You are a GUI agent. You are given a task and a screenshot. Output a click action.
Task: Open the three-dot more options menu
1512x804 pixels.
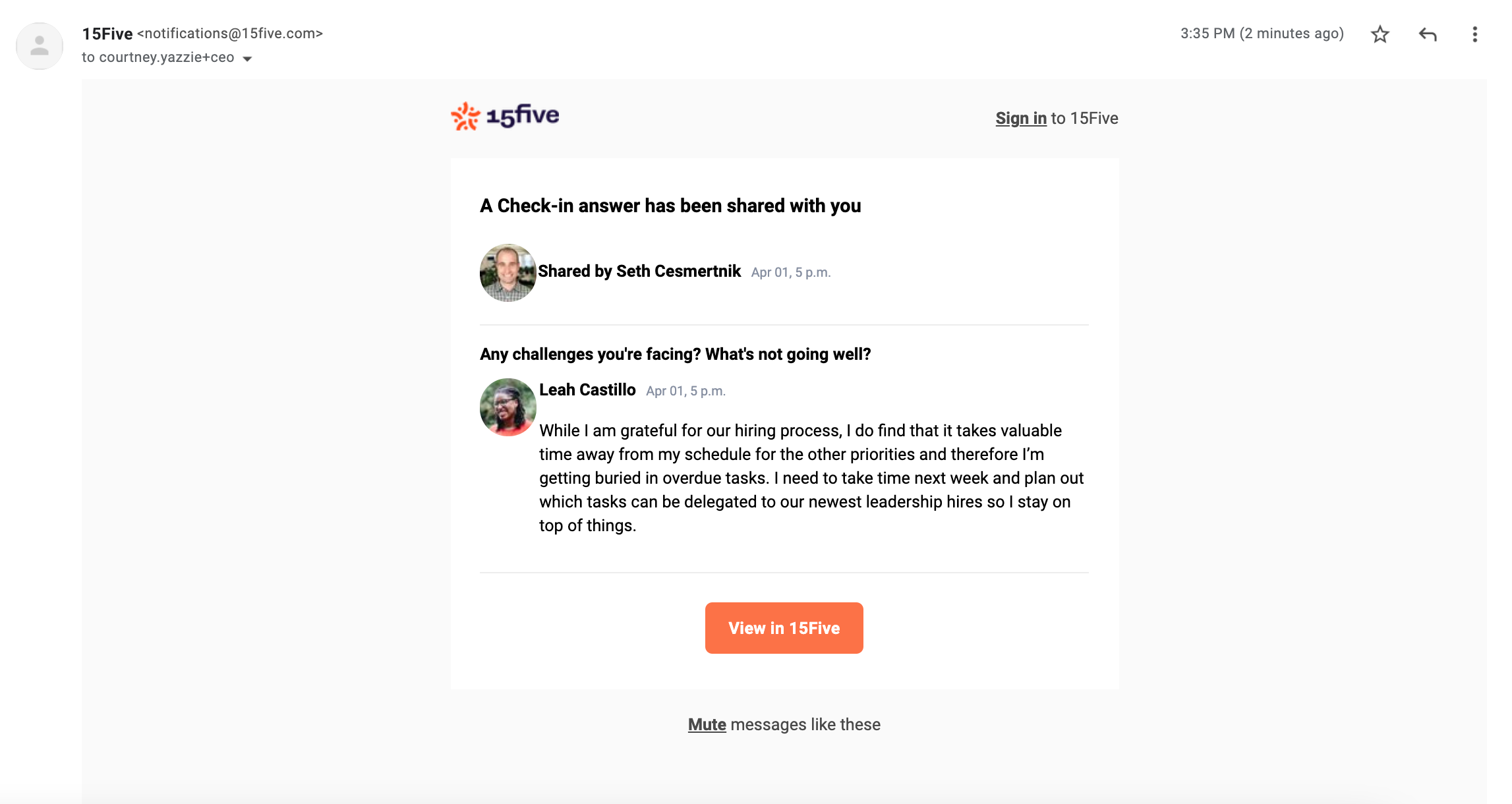tap(1475, 34)
